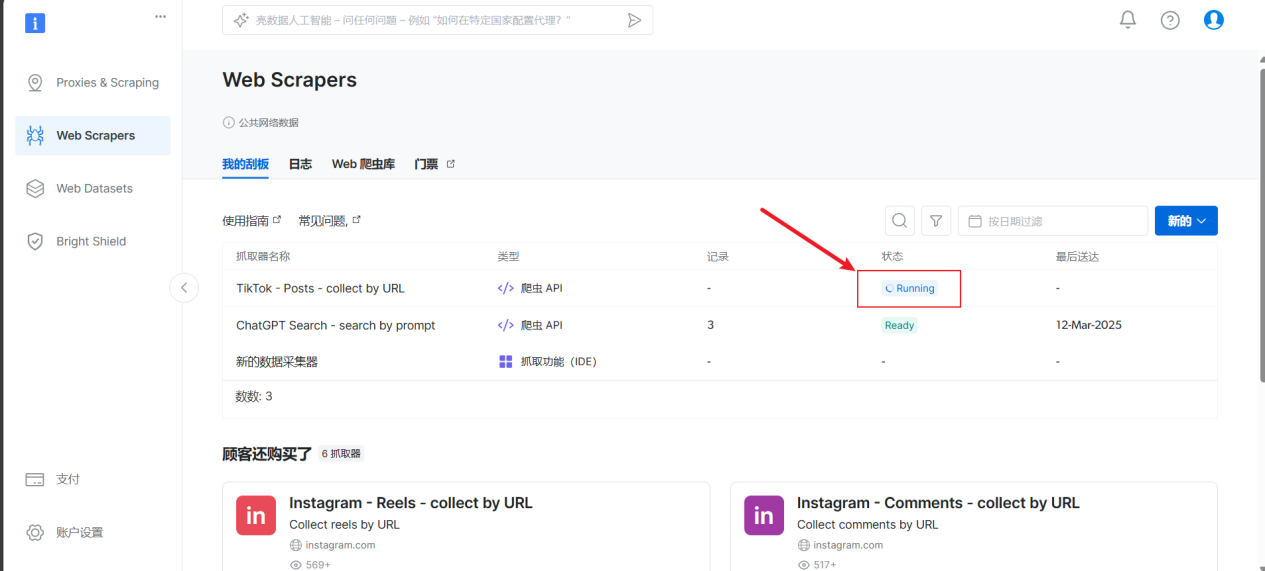This screenshot has height=571, width=1265.
Task: Click the info icon beside 公共网络数据
Action: [228, 122]
